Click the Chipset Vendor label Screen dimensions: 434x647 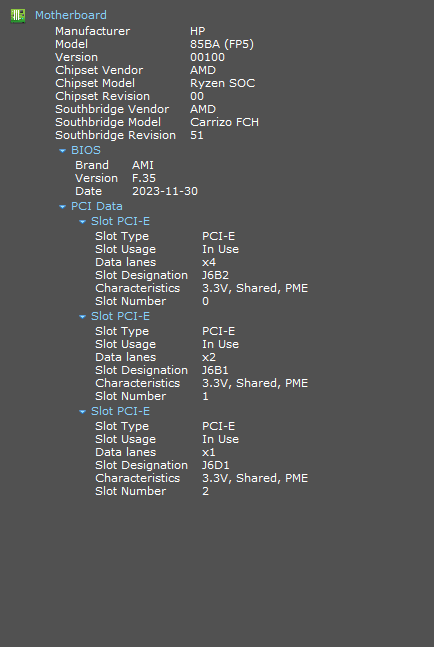pyautogui.click(x=99, y=70)
